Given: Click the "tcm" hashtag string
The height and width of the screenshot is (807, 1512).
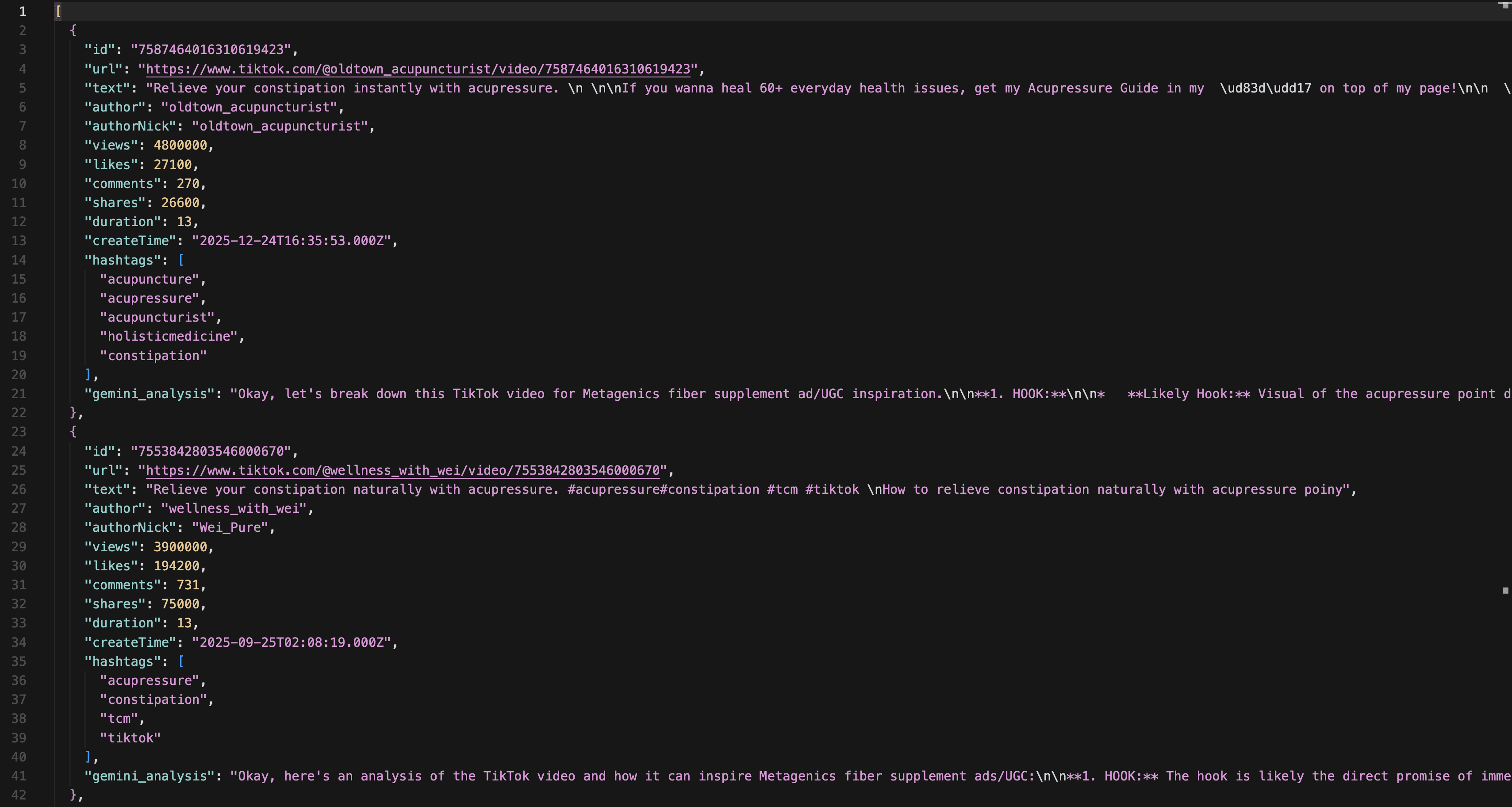Looking at the screenshot, I should pyautogui.click(x=119, y=719).
